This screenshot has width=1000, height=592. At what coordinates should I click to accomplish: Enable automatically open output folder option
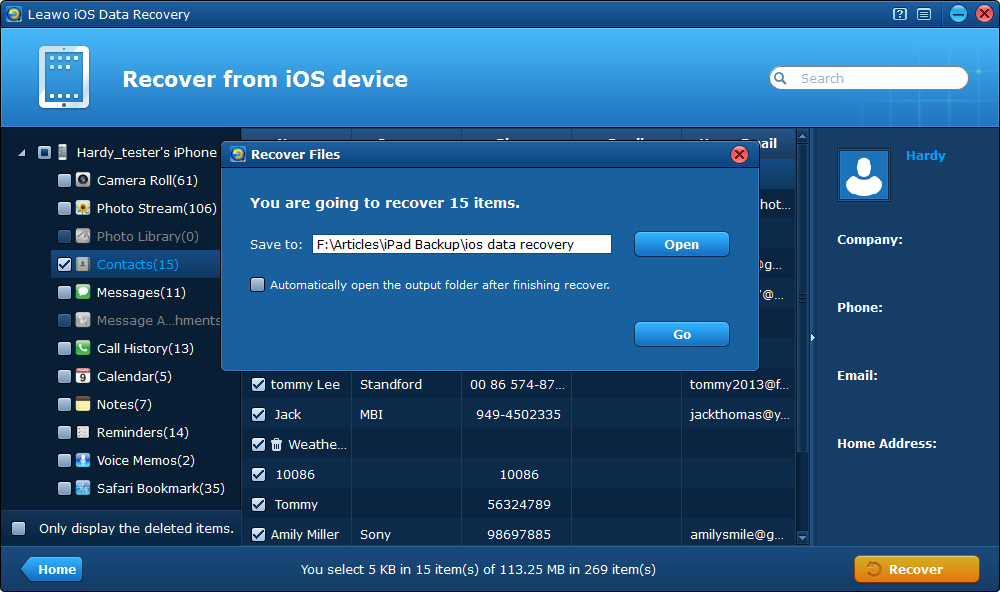pos(258,285)
